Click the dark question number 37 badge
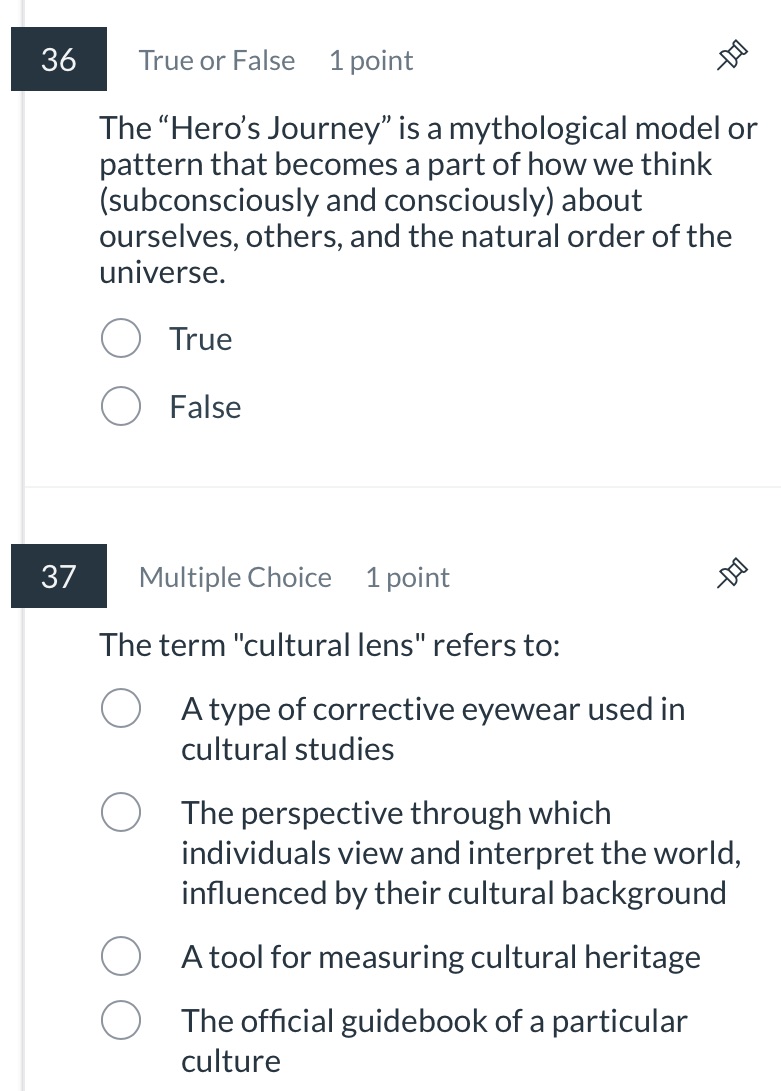This screenshot has height=1091, width=781. click(x=58, y=575)
